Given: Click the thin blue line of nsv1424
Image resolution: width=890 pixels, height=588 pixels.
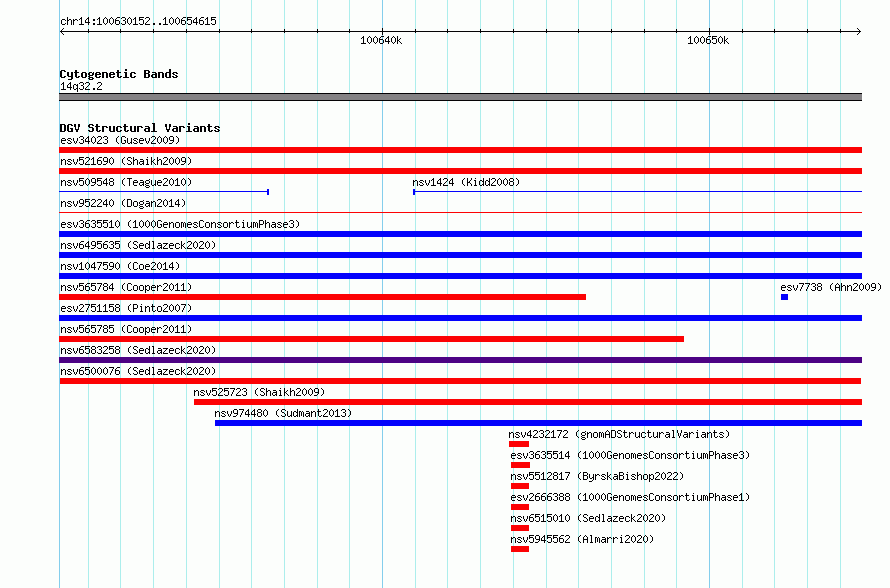Looking at the screenshot, I should [637, 192].
